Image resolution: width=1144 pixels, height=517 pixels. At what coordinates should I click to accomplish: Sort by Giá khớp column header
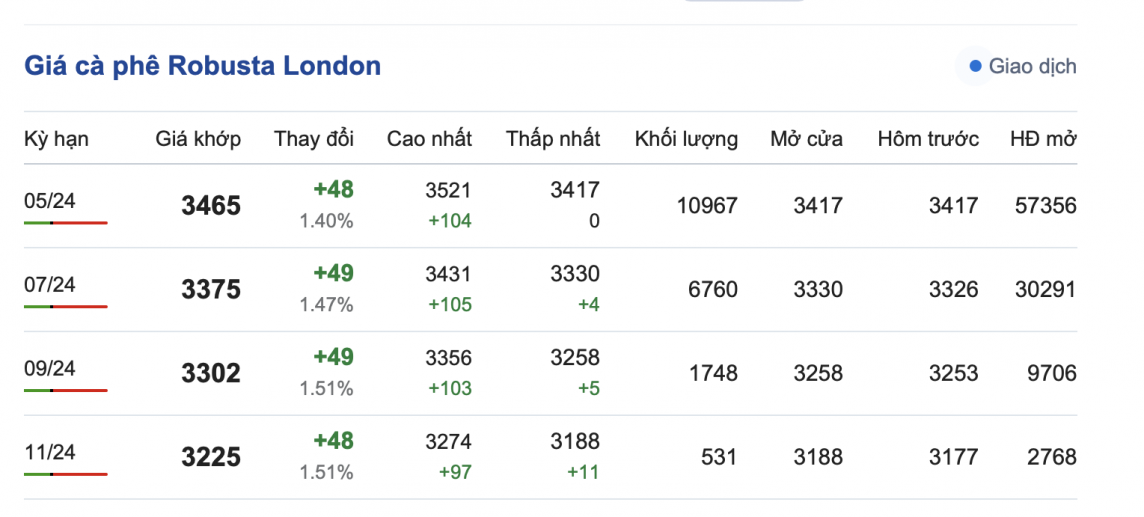[x=198, y=139]
